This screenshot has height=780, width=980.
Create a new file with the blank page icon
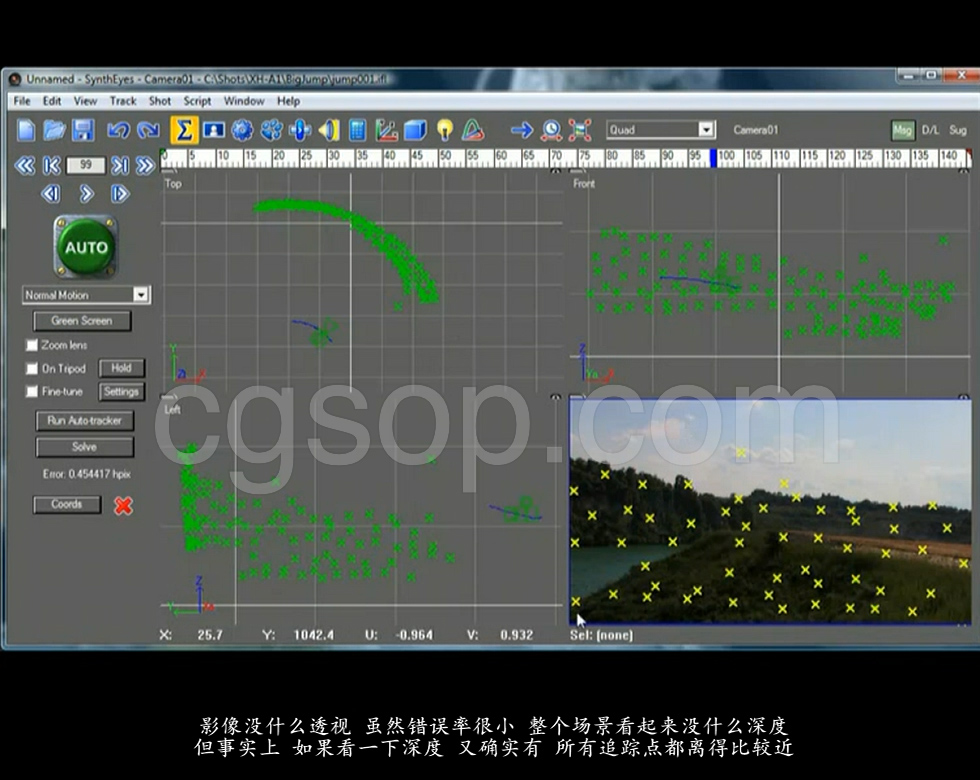[26, 130]
